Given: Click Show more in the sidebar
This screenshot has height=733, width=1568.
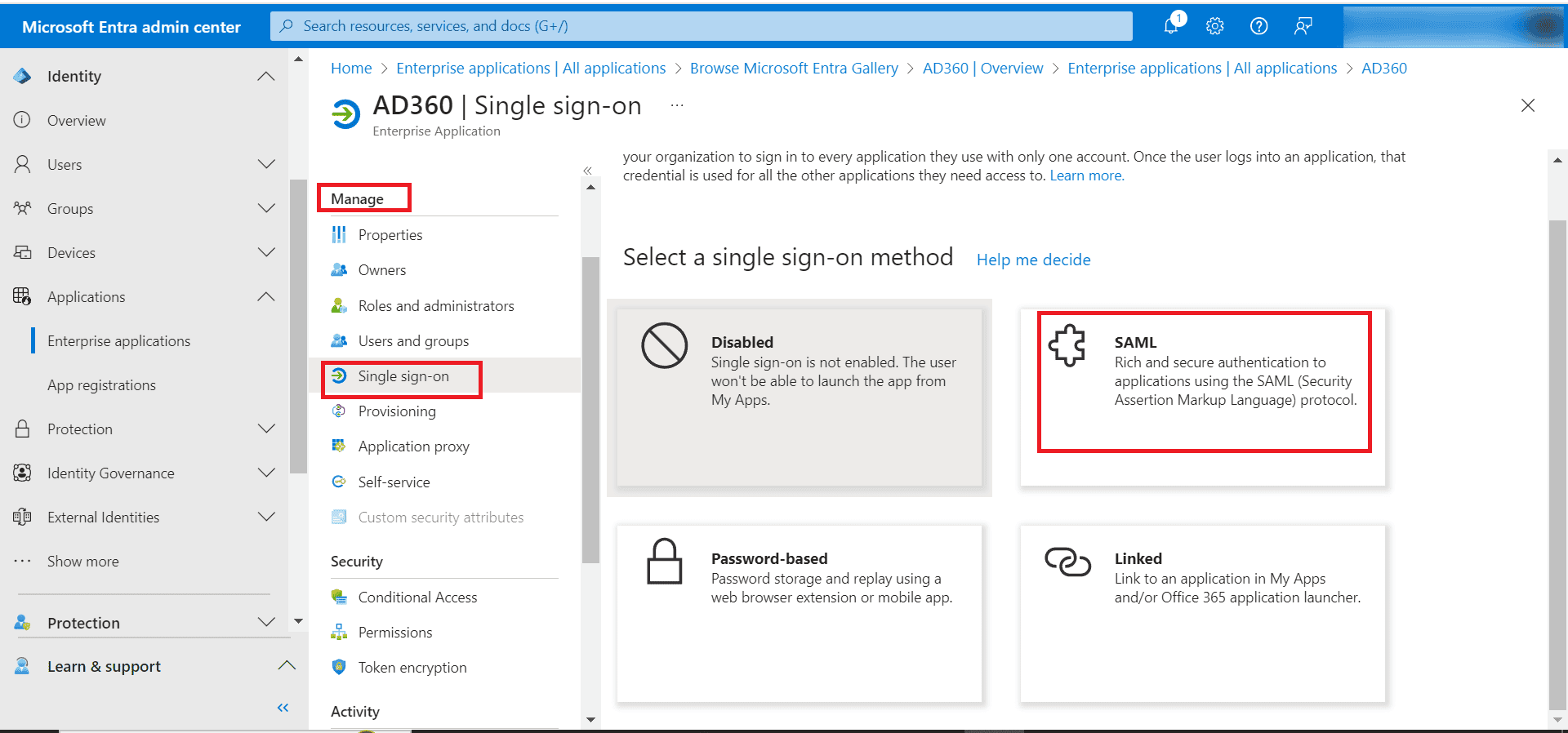Looking at the screenshot, I should tap(82, 561).
